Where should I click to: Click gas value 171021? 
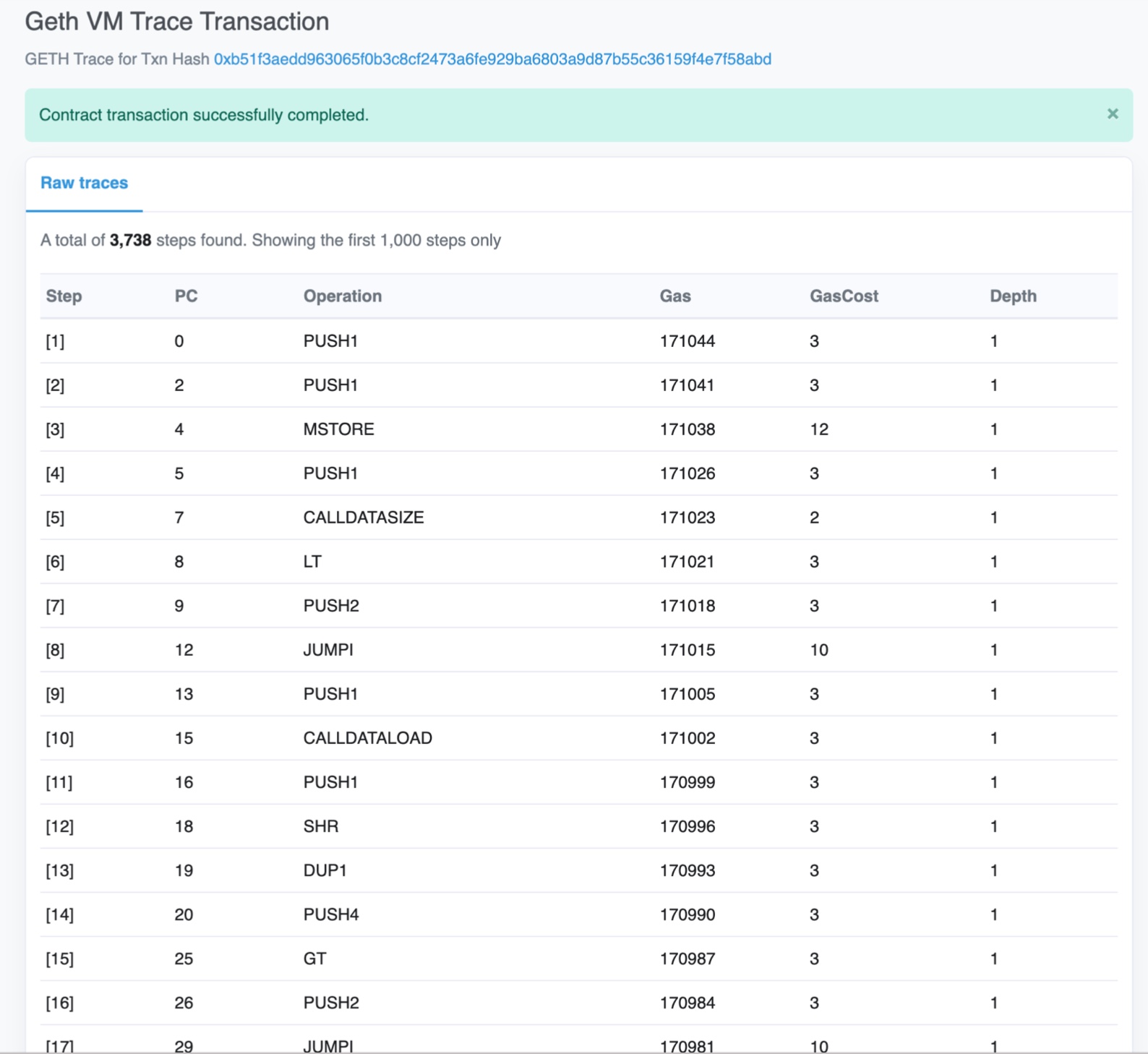pyautogui.click(x=687, y=562)
